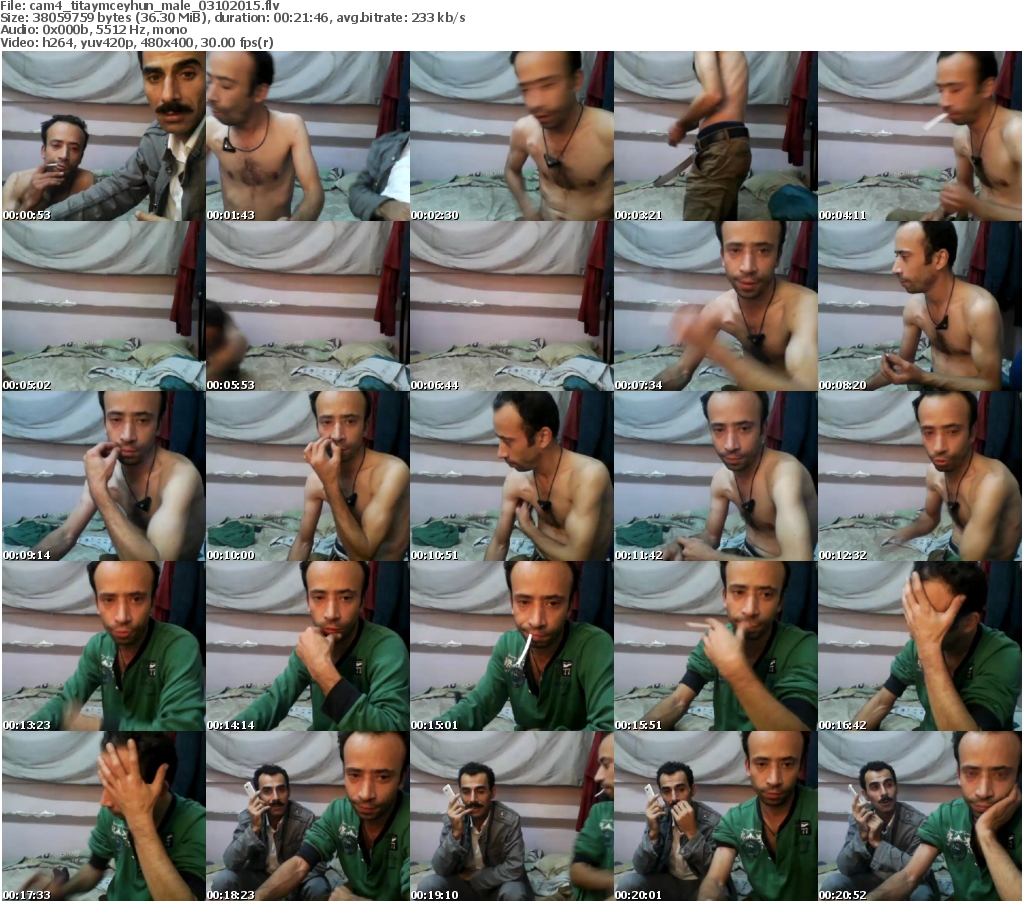View the frame timestamped 00:20:52

point(920,816)
